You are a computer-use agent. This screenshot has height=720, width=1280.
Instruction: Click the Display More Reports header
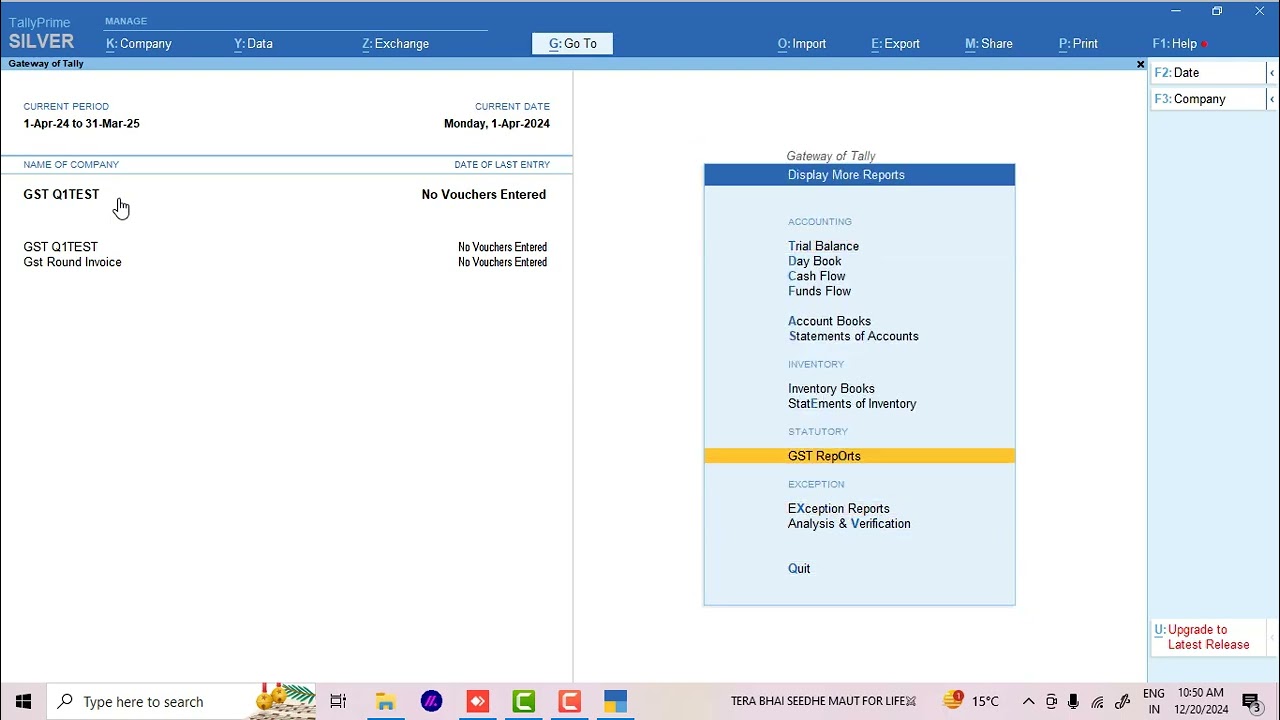pos(859,175)
